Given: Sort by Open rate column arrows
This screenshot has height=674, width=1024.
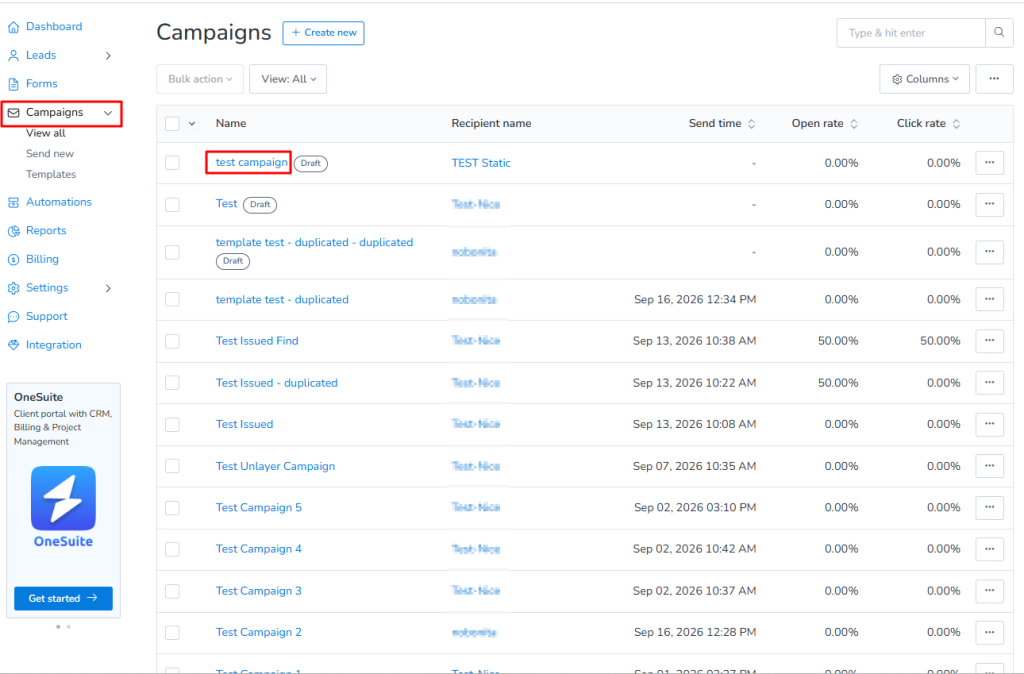Looking at the screenshot, I should (x=854, y=123).
